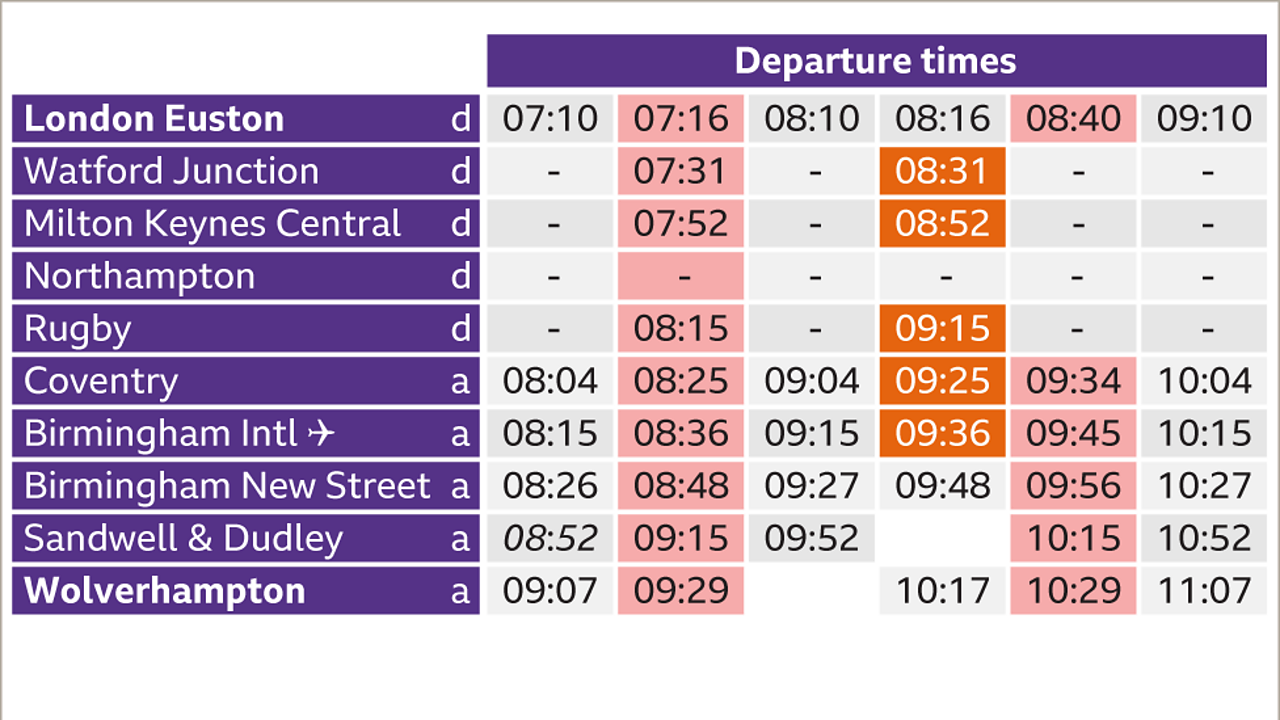Click the pink 08:40 London Euston departure
This screenshot has width=1280, height=720.
(1073, 119)
